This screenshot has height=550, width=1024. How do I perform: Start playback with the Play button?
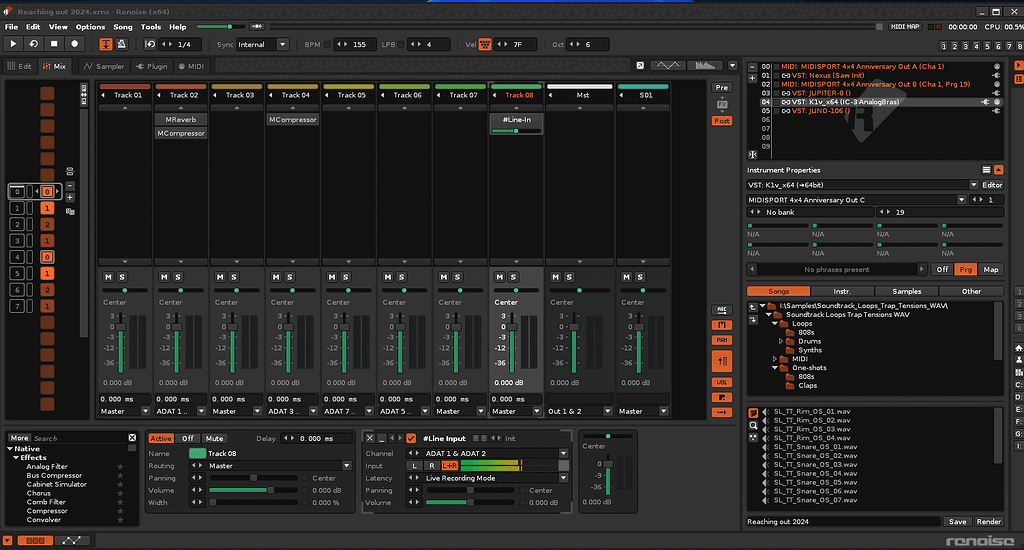(13, 44)
